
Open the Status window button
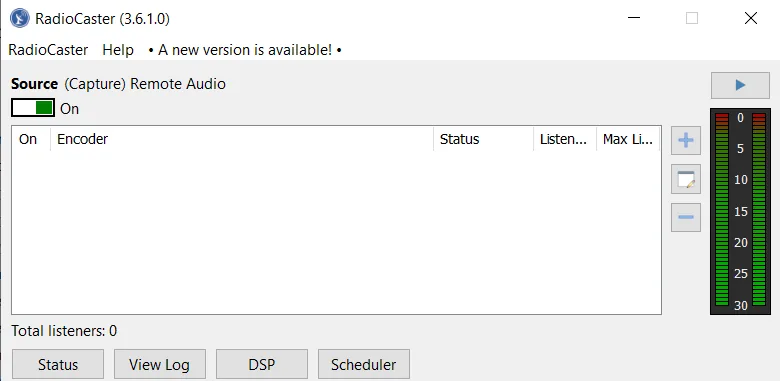pyautogui.click(x=58, y=364)
